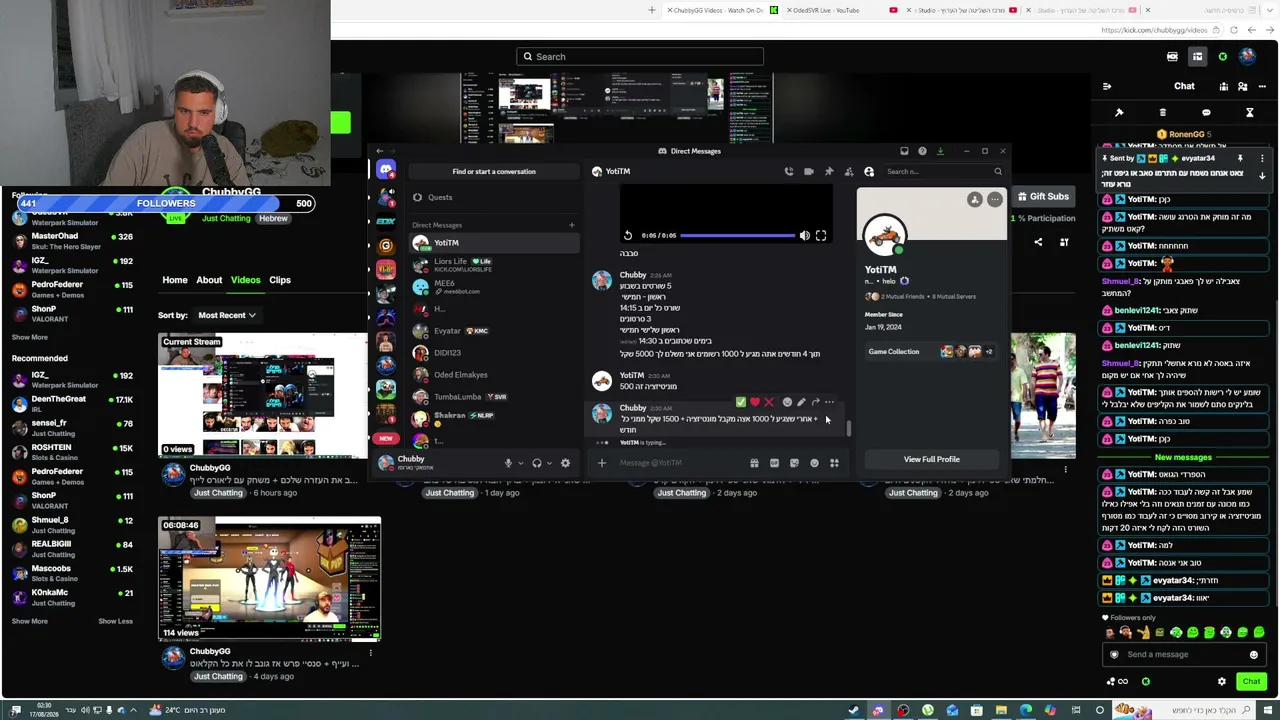Viewport: 1280px width, 720px height.
Task: Open emoji picker in Kick chat input
Action: click(1253, 655)
